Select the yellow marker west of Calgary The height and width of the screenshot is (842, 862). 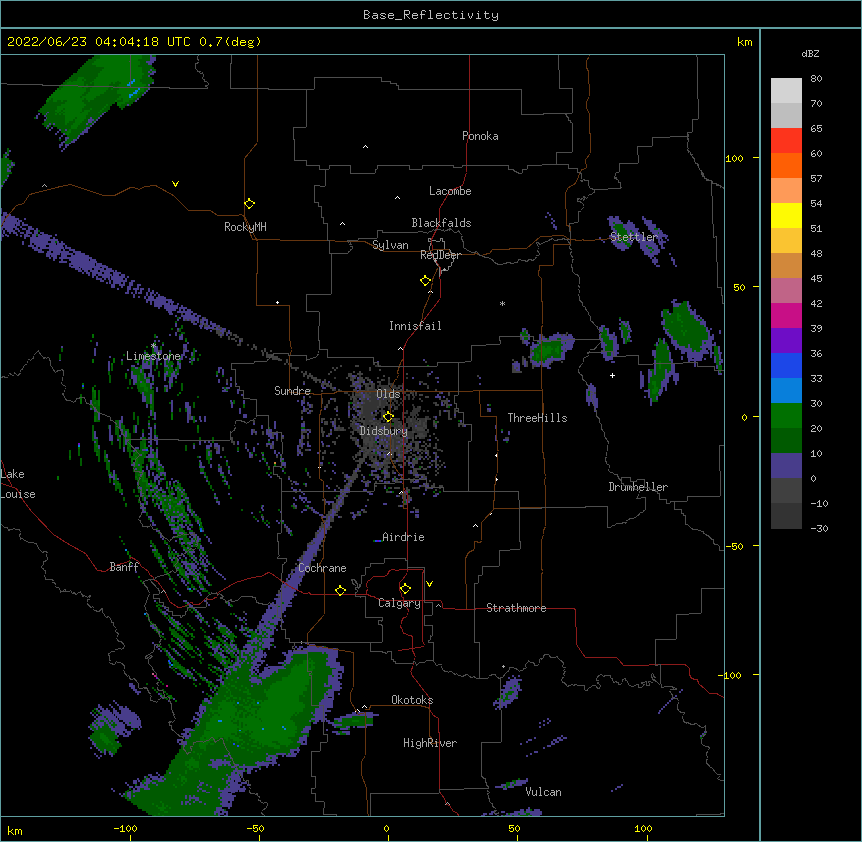340,590
